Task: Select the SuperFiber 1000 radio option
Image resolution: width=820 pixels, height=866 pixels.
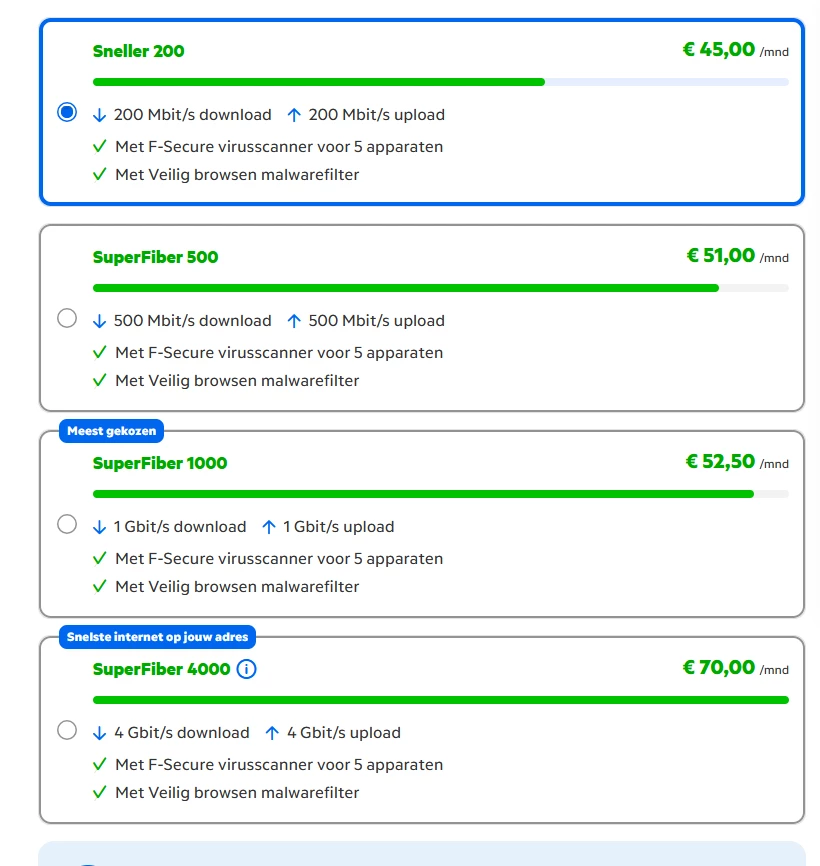Action: tap(67, 524)
